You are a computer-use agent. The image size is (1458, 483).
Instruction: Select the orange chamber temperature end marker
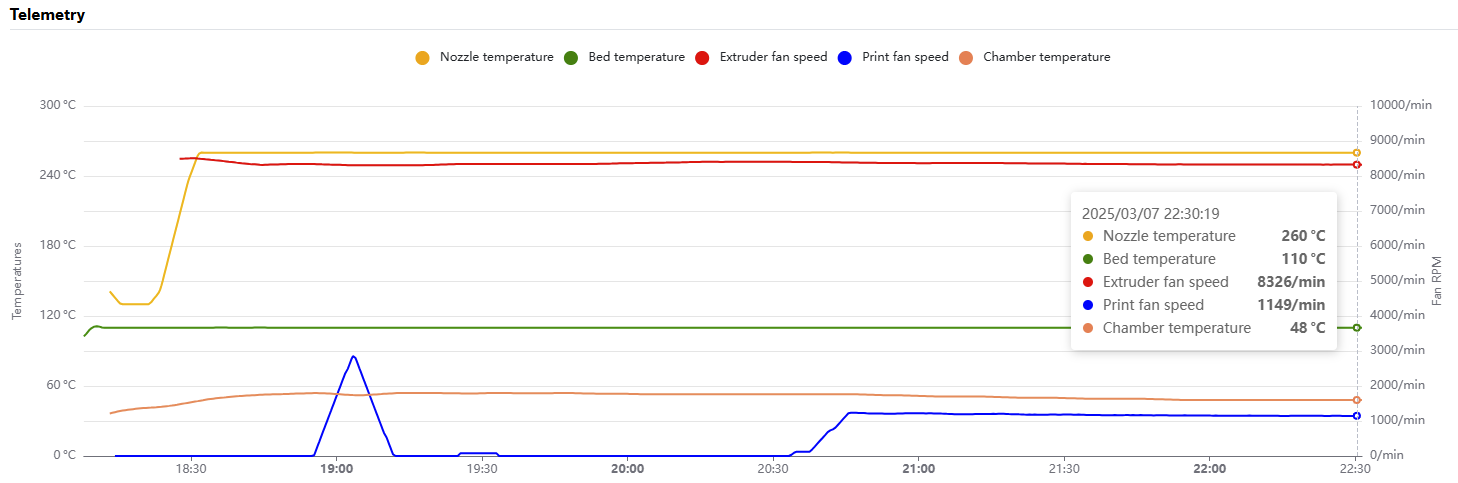click(1357, 400)
